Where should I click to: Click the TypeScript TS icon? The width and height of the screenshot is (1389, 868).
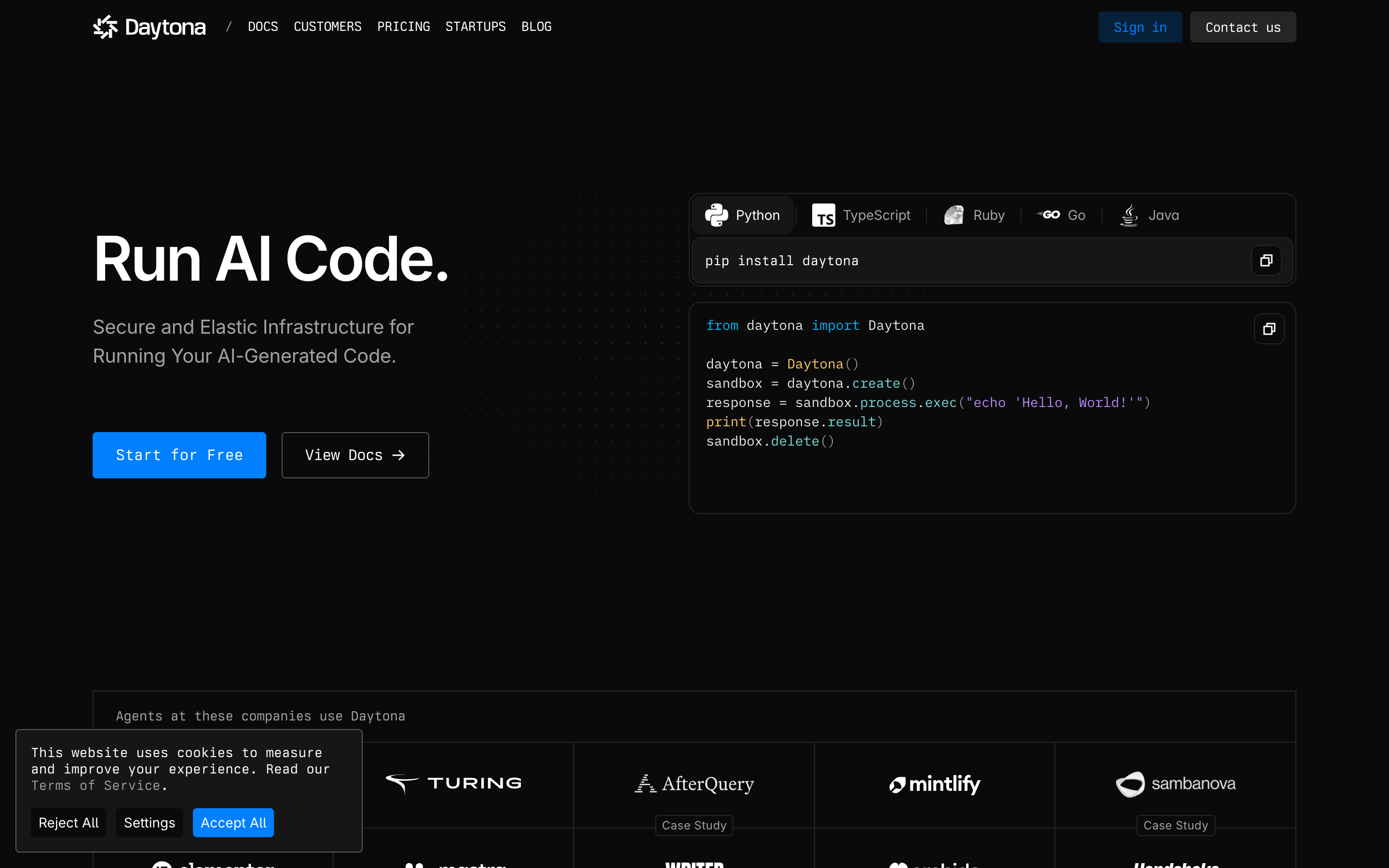point(824,215)
